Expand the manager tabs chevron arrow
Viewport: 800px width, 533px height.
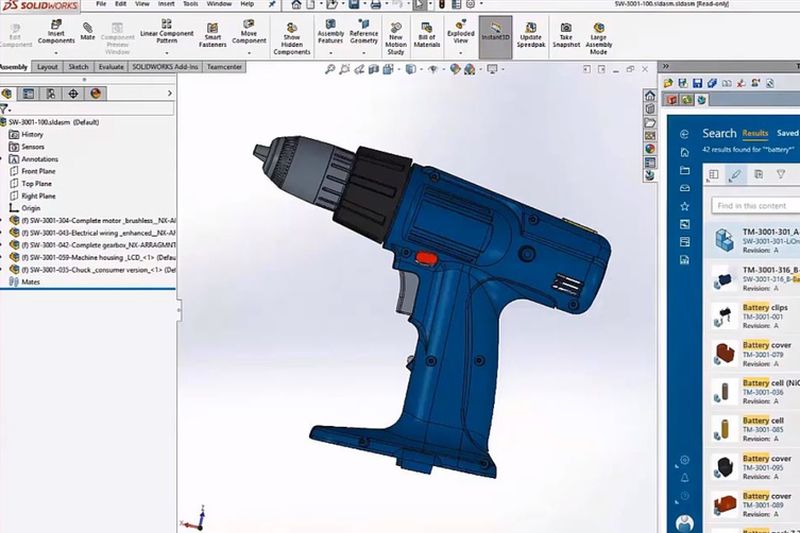tap(170, 93)
